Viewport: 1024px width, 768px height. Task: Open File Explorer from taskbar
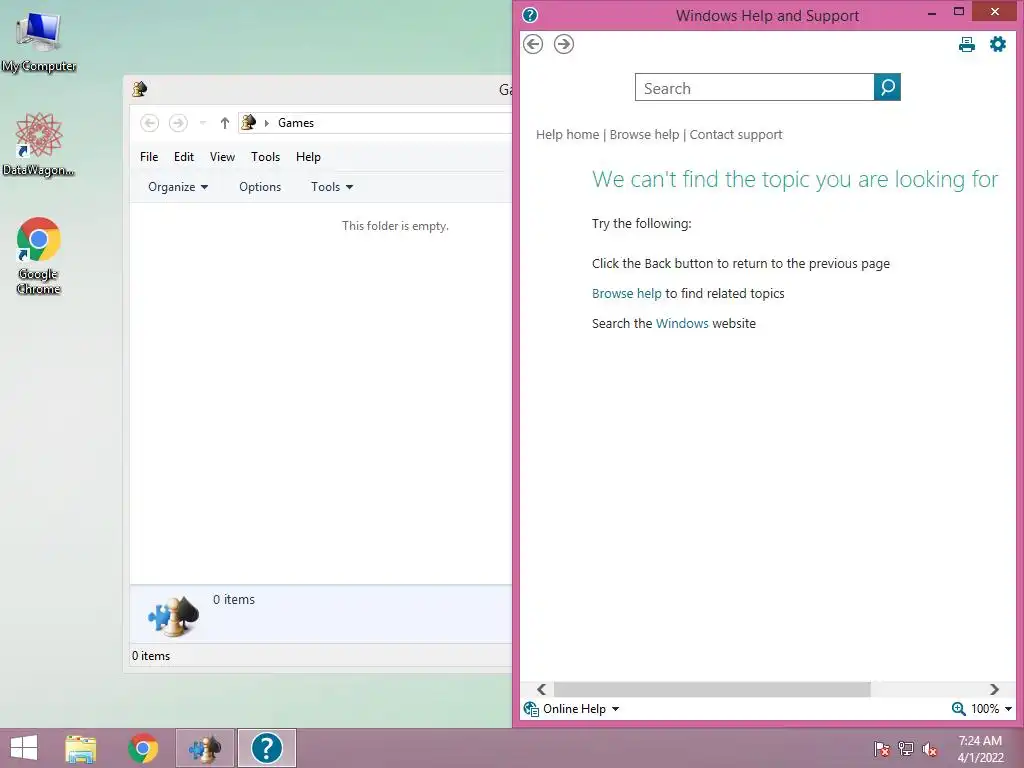pyautogui.click(x=81, y=748)
